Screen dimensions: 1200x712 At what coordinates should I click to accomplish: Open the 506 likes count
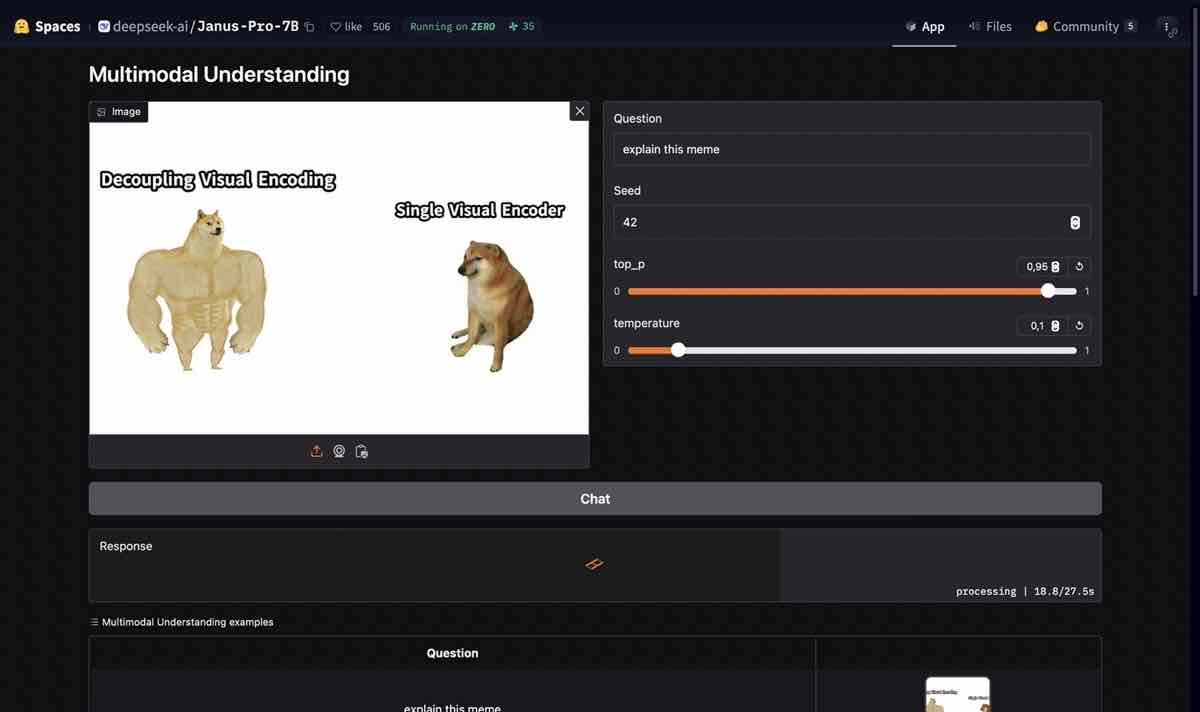381,27
